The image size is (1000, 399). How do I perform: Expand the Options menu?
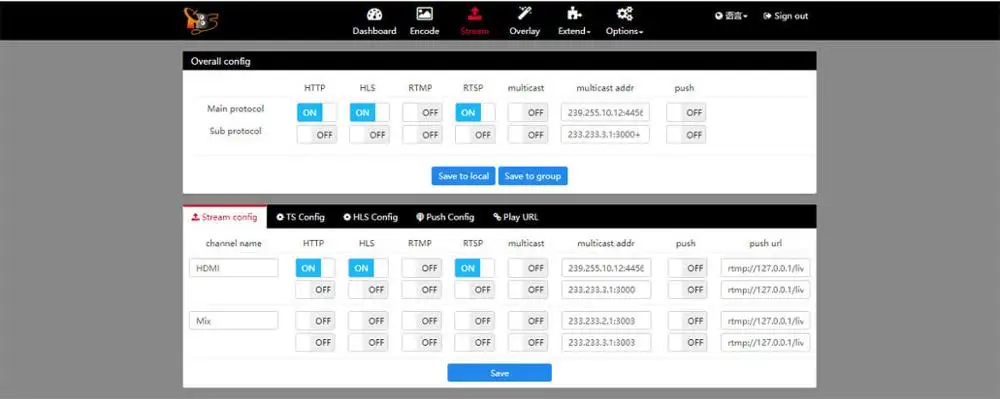624,21
